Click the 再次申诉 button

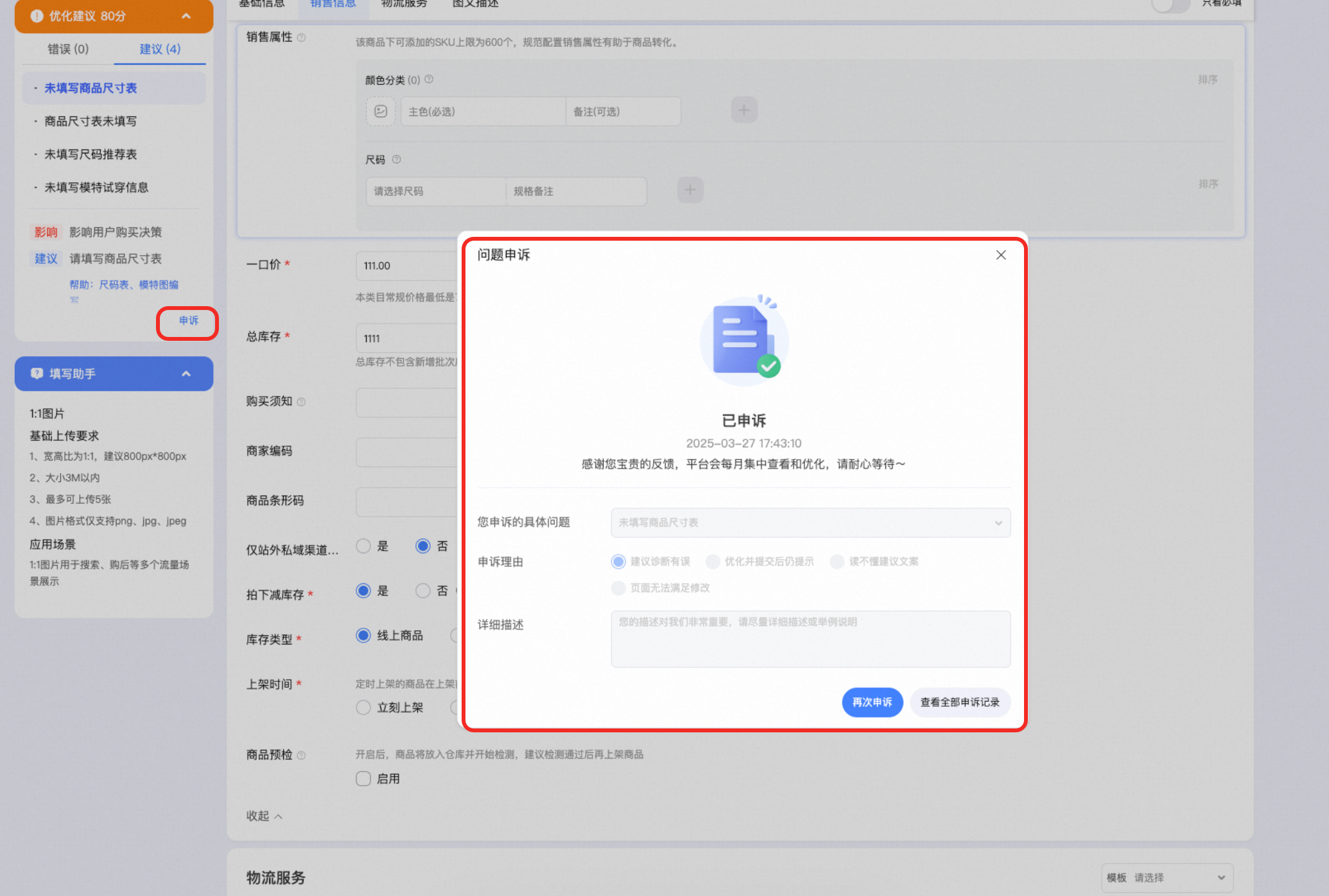tap(872, 702)
